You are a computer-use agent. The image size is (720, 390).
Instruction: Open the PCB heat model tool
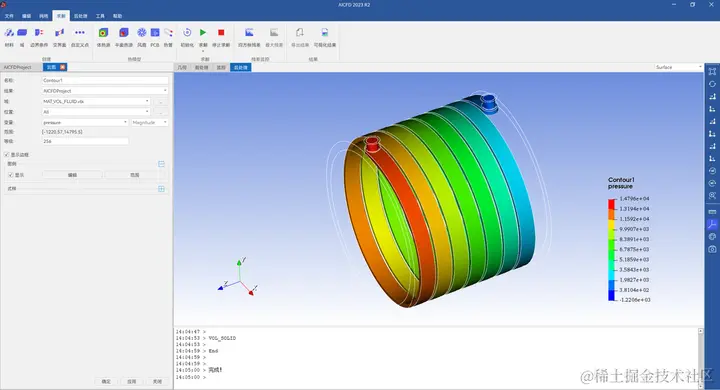tap(155, 33)
